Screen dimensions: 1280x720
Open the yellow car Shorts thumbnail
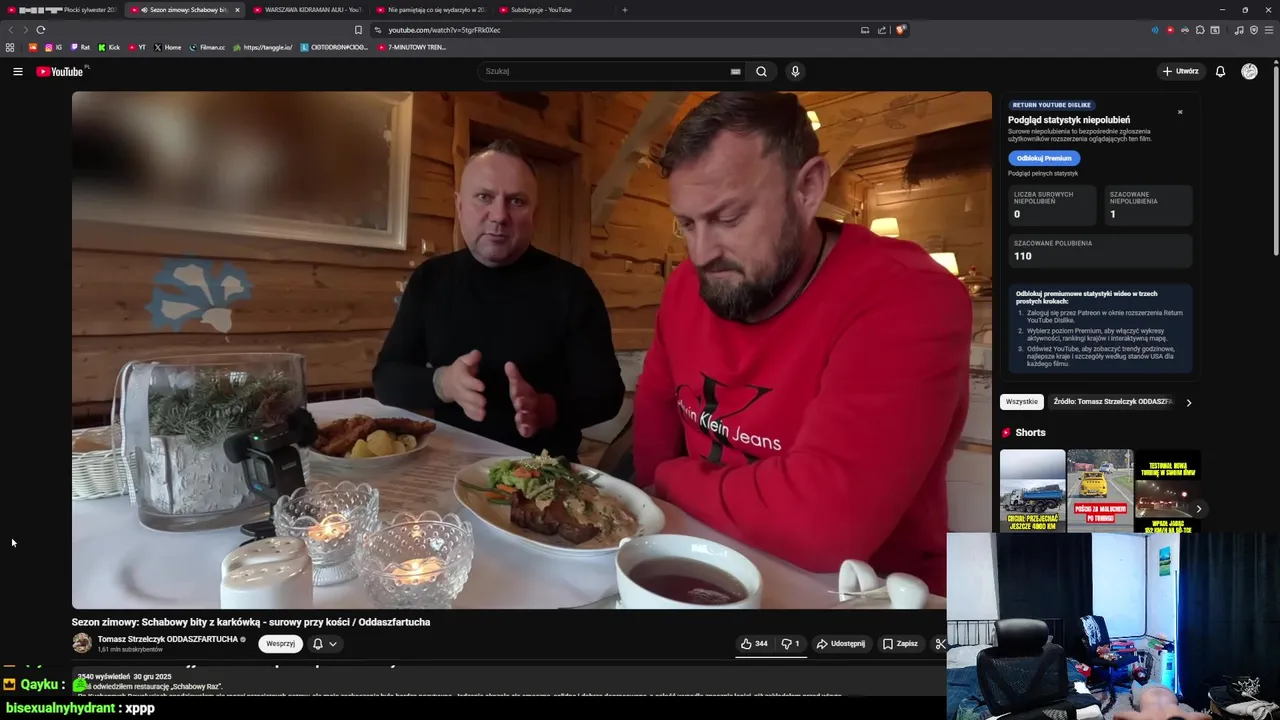coord(1099,490)
